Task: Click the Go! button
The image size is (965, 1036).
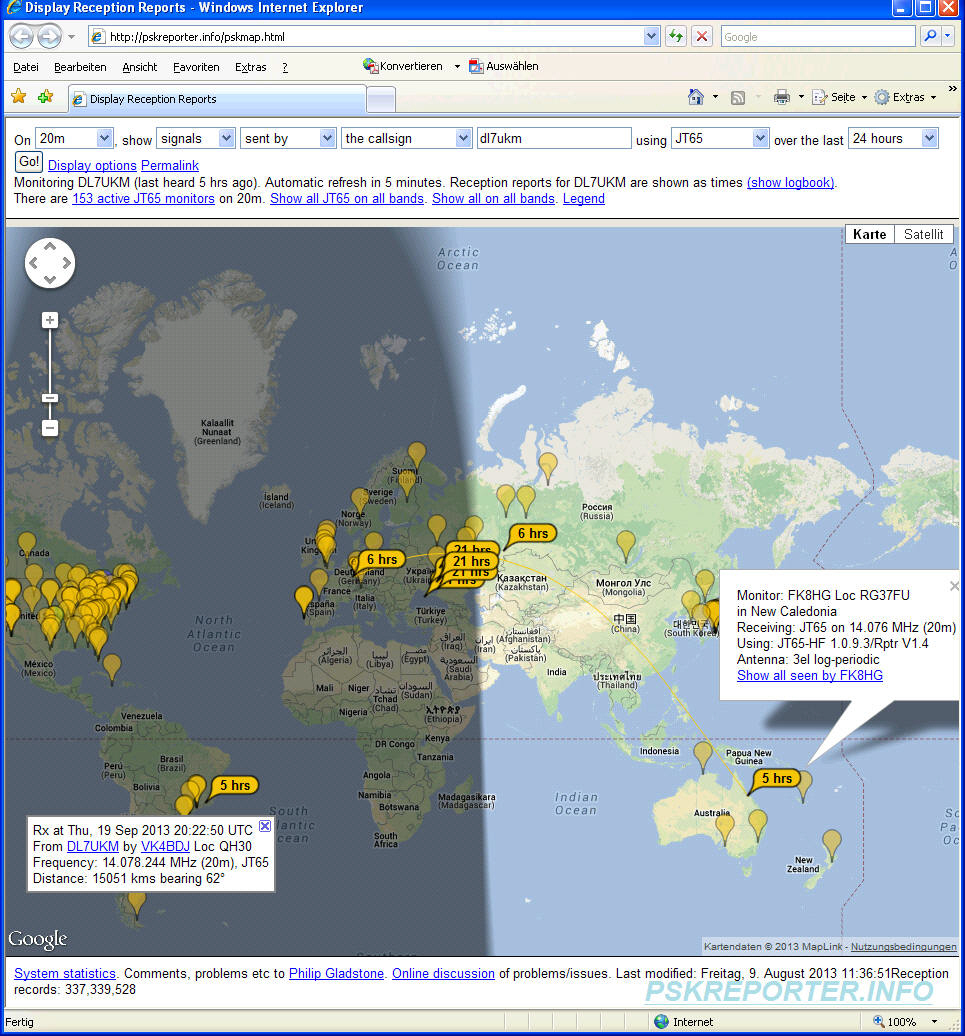Action: point(29,162)
